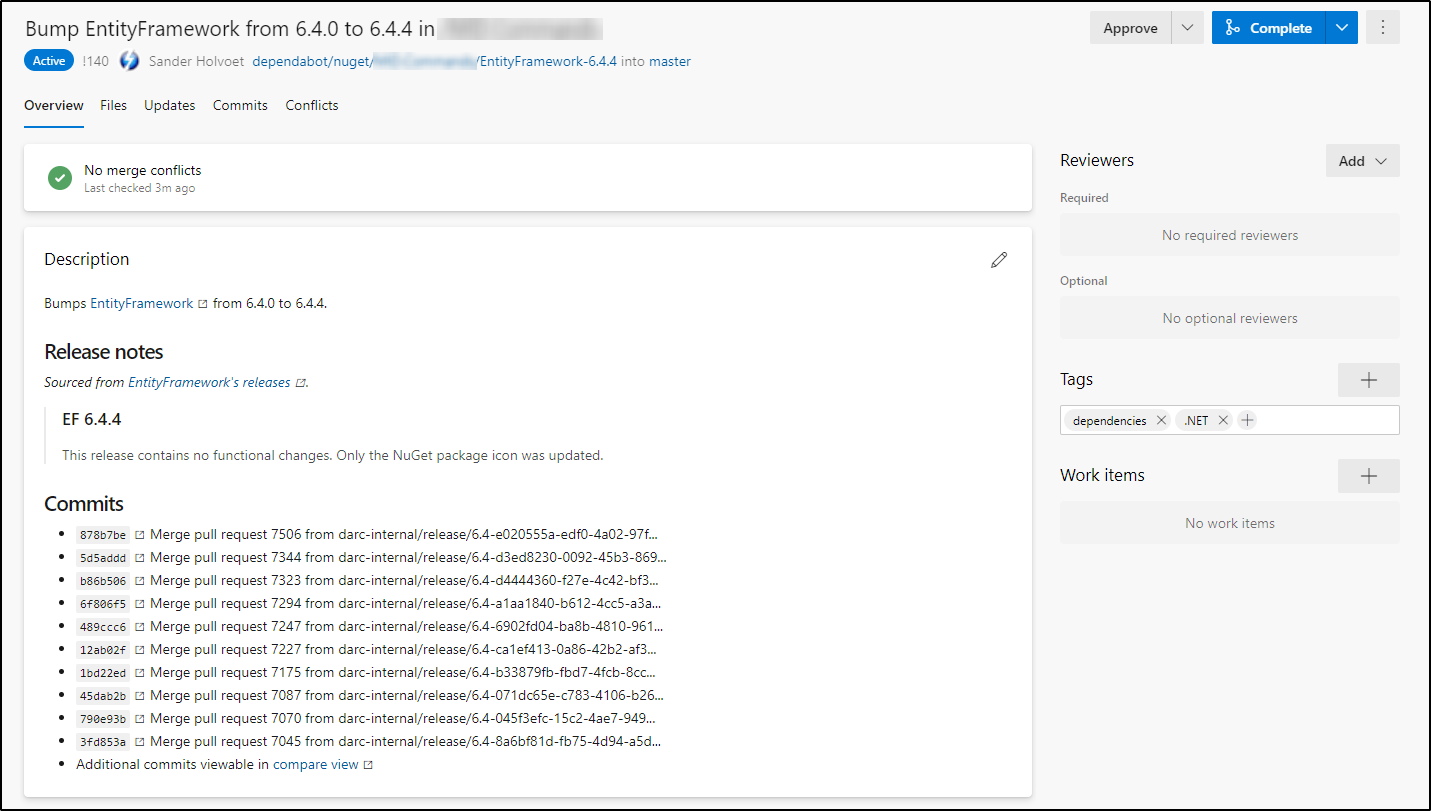1431x811 pixels.
Task: Remove the .NET tag
Action: click(1223, 420)
